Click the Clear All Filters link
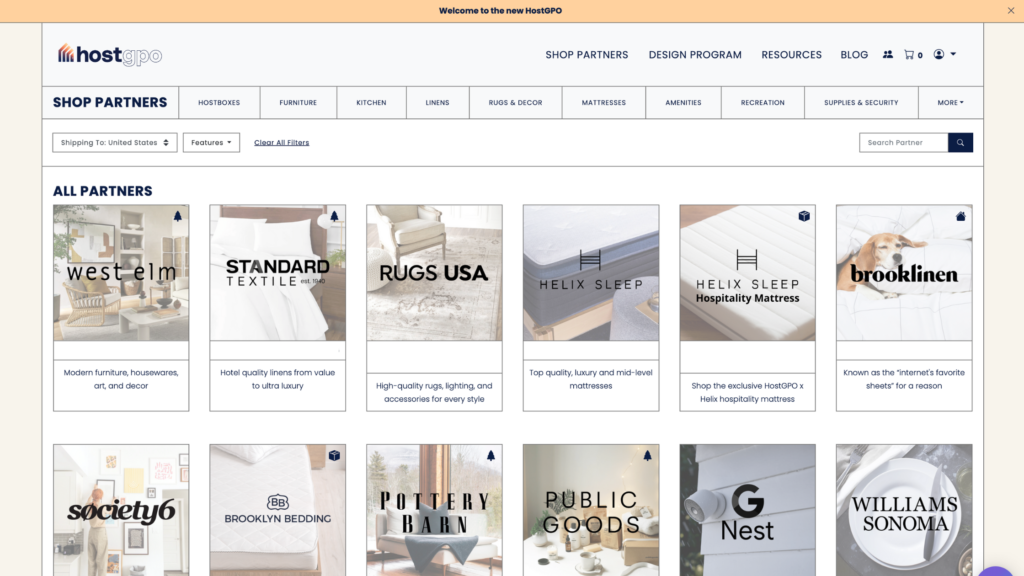Image resolution: width=1024 pixels, height=576 pixels. pyautogui.click(x=281, y=142)
